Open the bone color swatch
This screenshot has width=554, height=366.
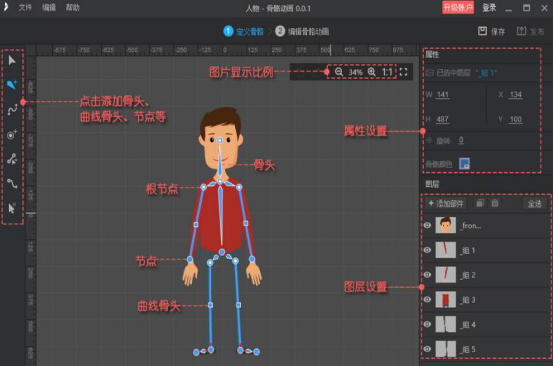click(464, 164)
